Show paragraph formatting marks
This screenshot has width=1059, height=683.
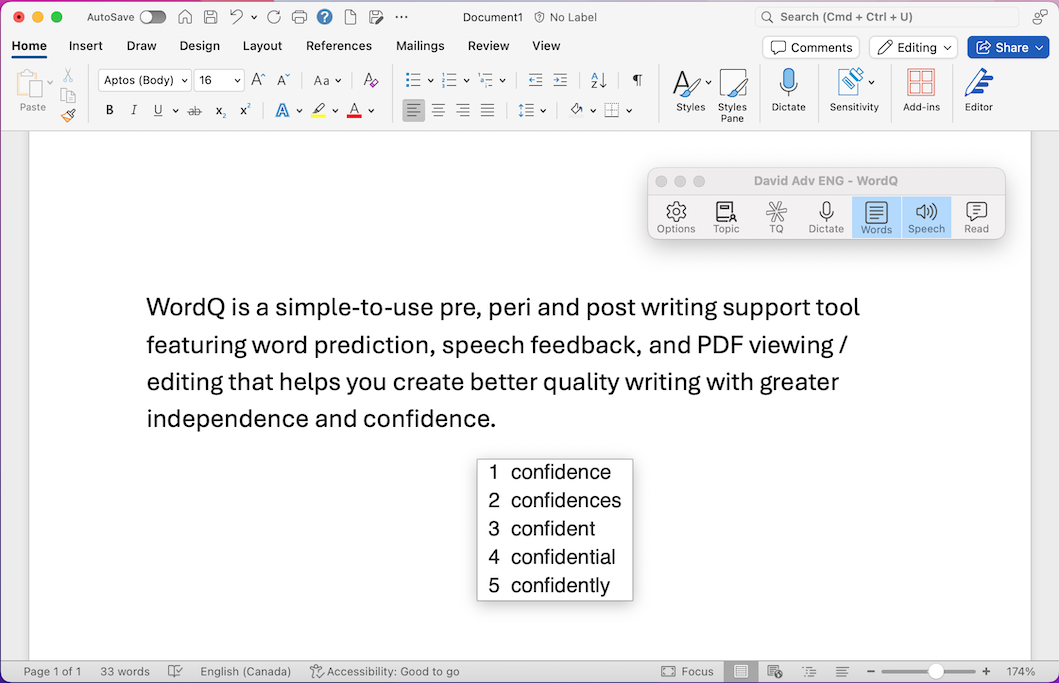(637, 78)
